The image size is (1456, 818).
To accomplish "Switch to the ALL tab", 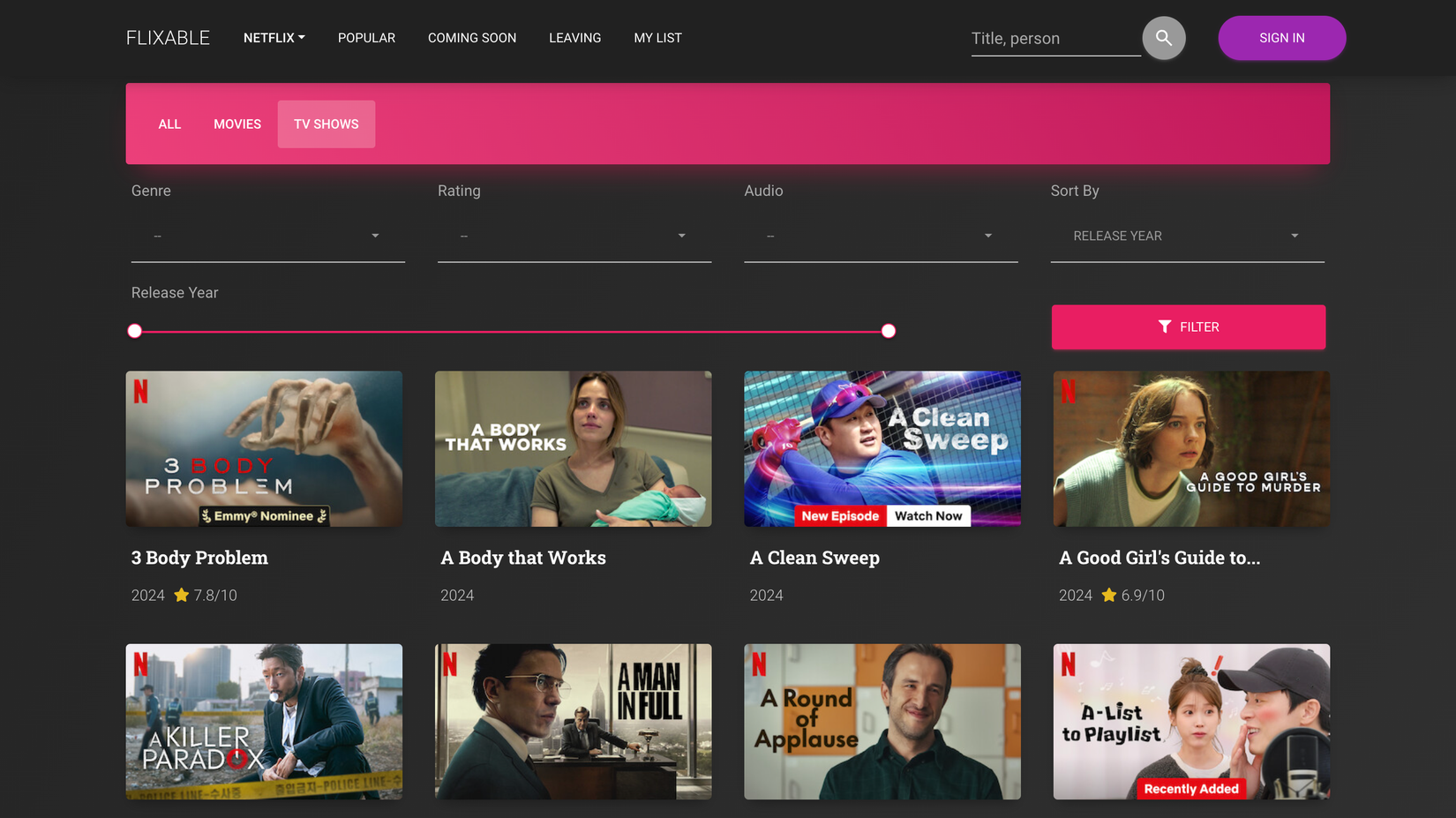I will point(169,124).
